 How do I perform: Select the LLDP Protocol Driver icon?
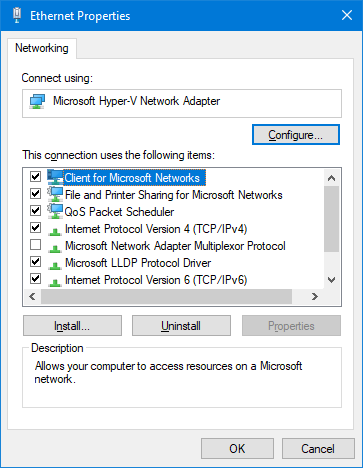click(x=55, y=265)
